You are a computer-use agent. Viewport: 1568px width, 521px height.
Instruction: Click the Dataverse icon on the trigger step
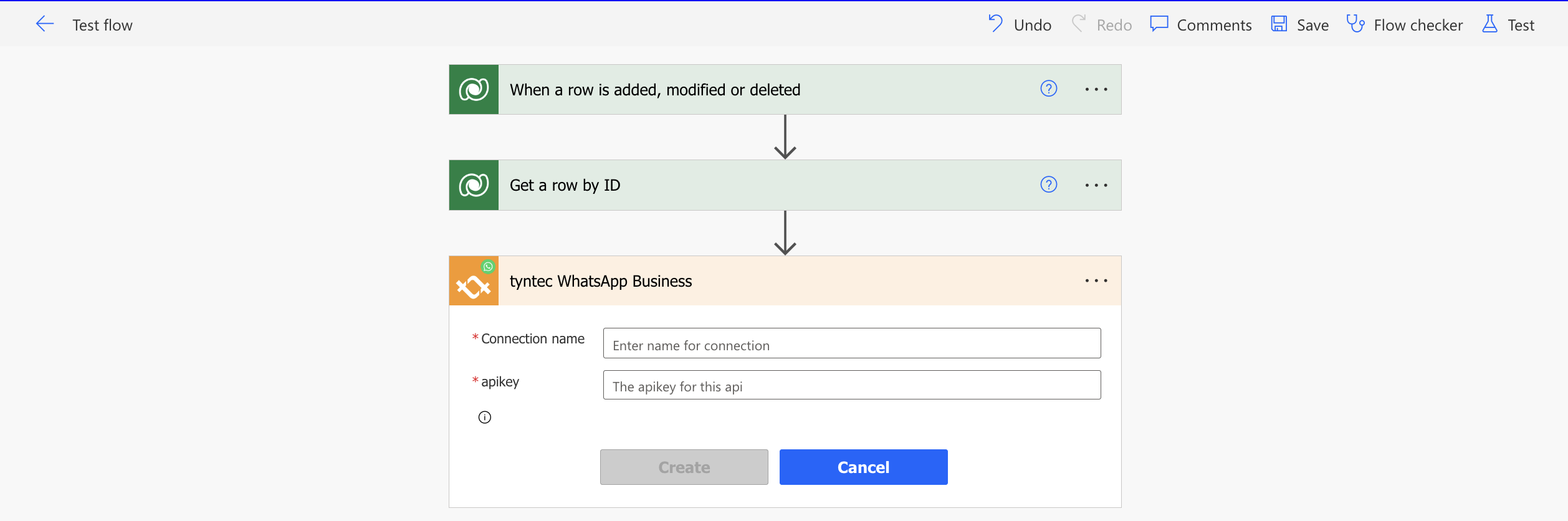(x=474, y=89)
